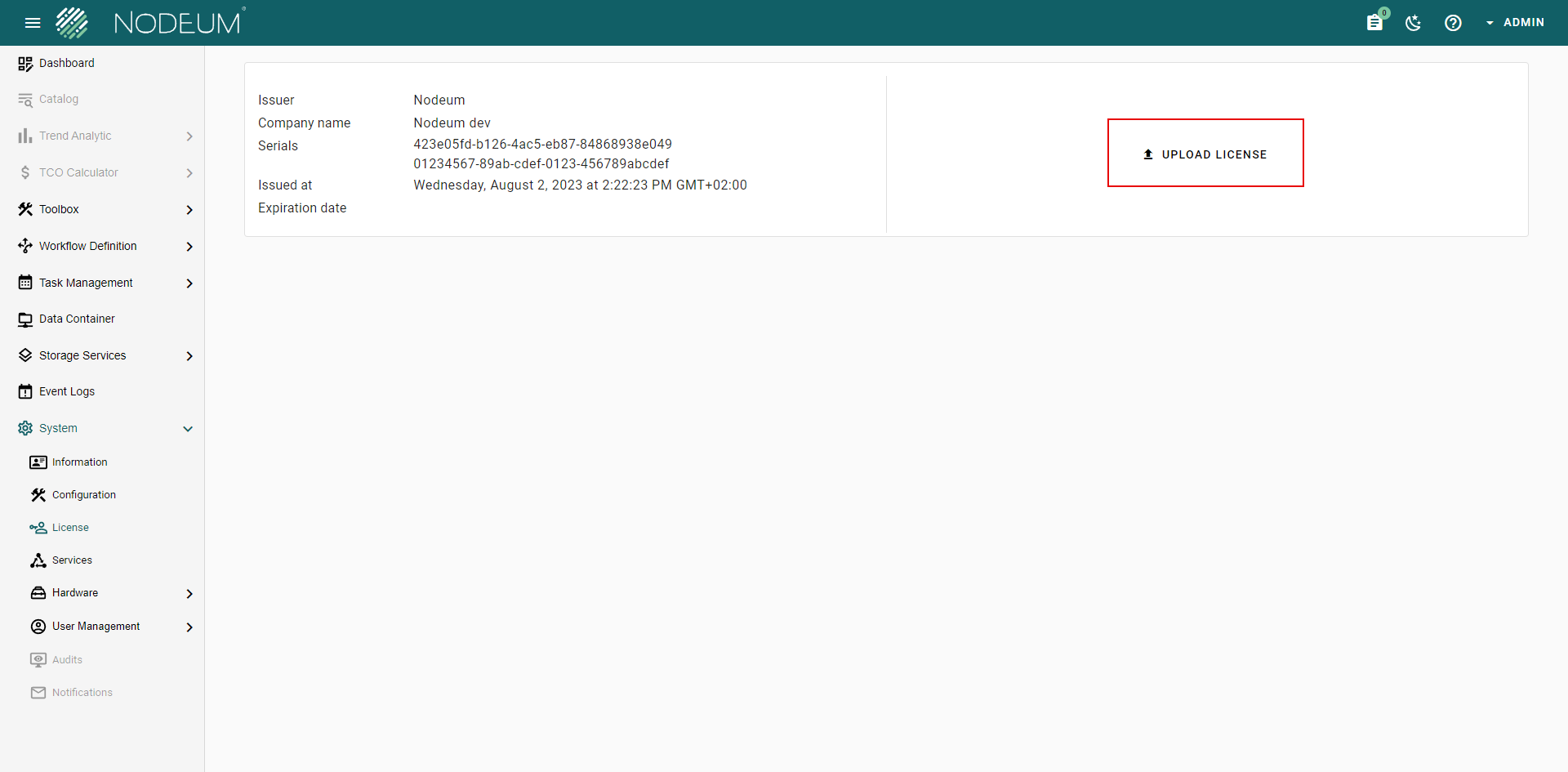Click the NODEUM wordmark in header
The image size is (1568, 772).
pyautogui.click(x=180, y=22)
